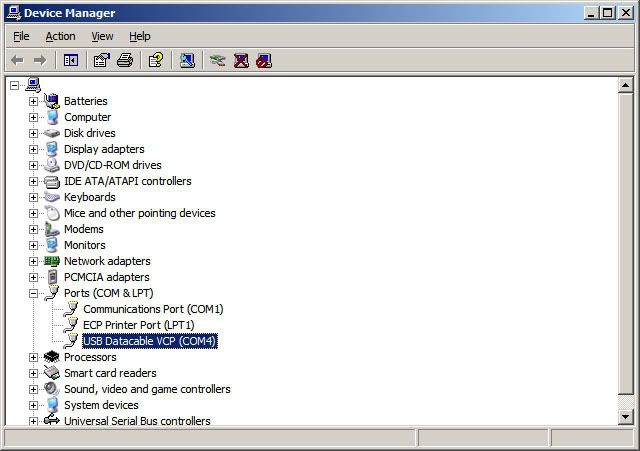The image size is (640, 451).
Task: Select Communications Port (COM1)
Action: click(x=153, y=309)
